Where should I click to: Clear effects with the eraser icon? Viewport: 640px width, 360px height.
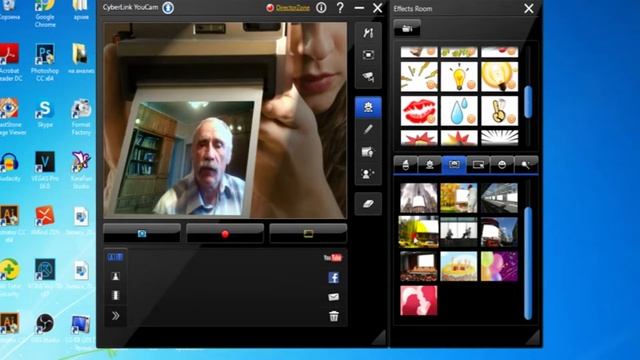coord(368,204)
